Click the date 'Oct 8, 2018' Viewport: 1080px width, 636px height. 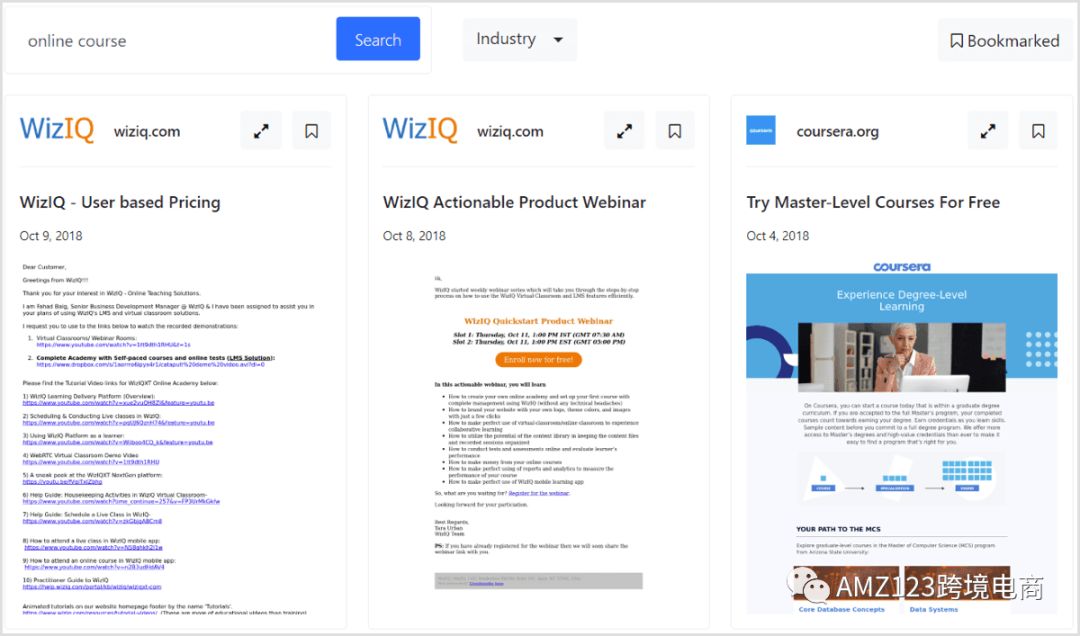point(414,236)
